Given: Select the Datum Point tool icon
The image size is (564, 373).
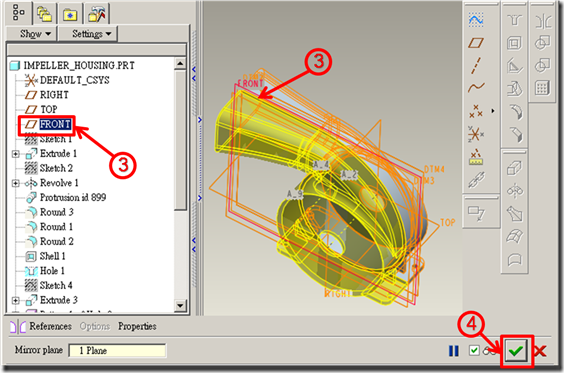Looking at the screenshot, I should pyautogui.click(x=476, y=111).
